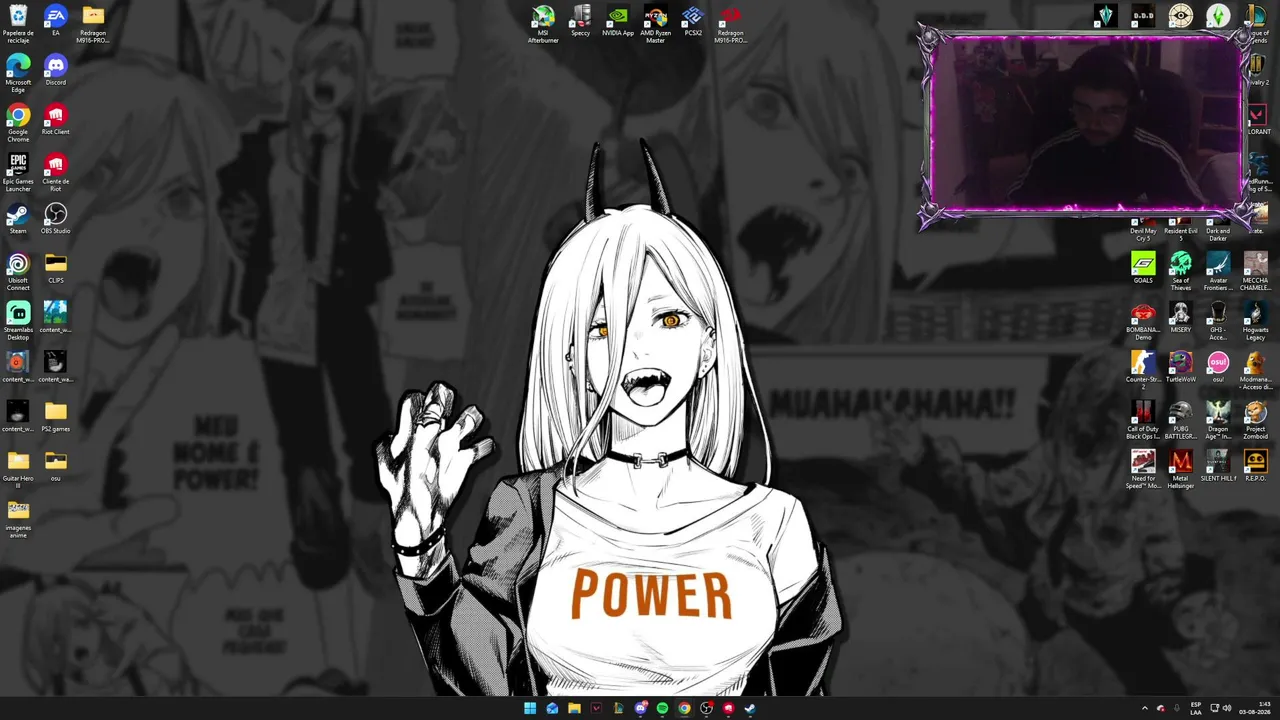Select the MISERY game shortcut

point(1181,318)
